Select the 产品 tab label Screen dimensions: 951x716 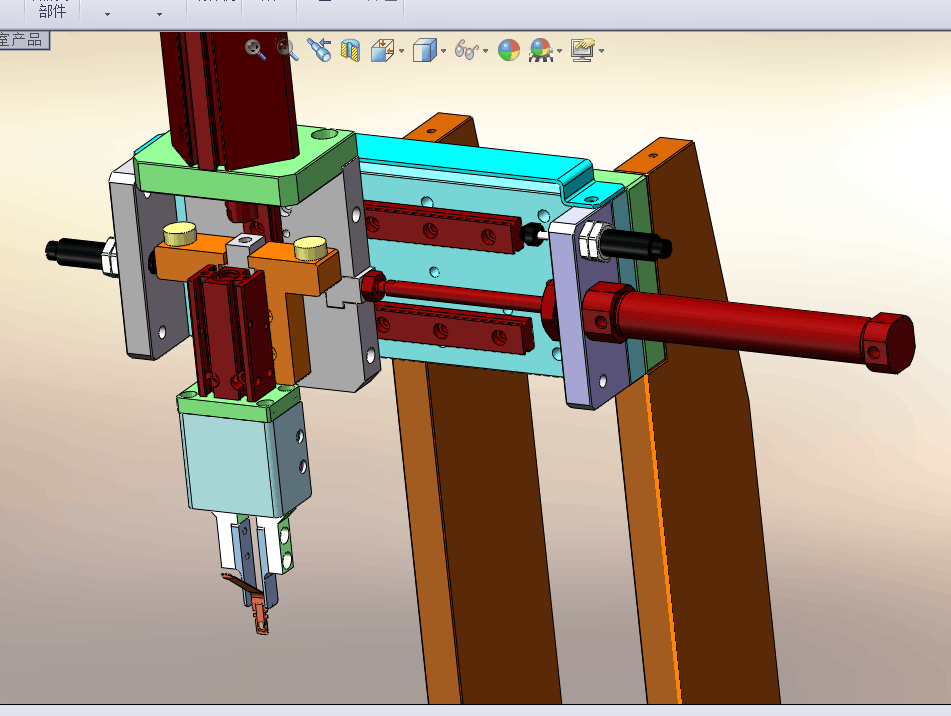click(x=27, y=40)
